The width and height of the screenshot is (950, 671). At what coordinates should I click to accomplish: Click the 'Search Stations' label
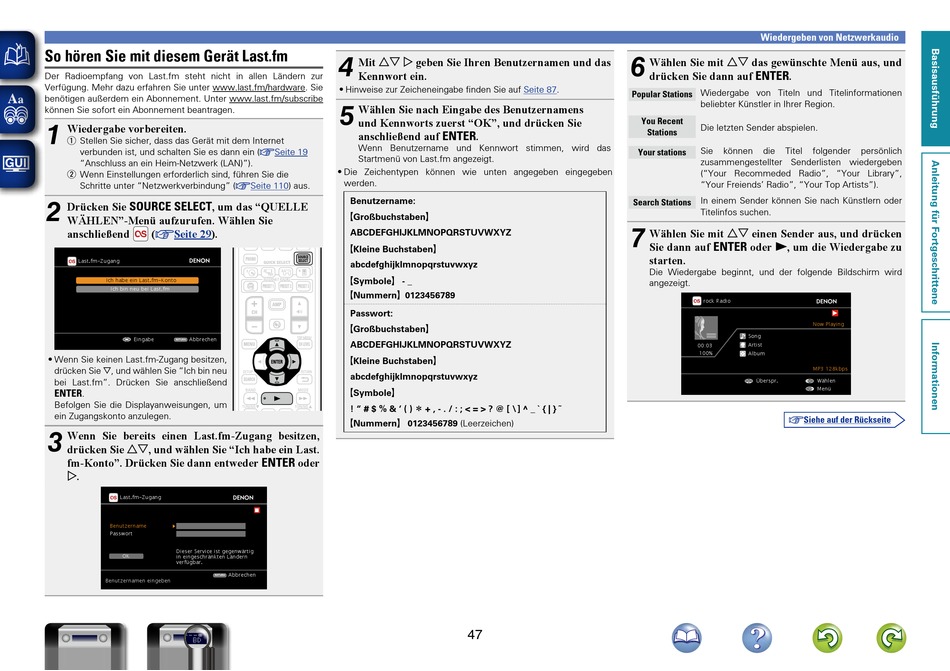point(662,202)
